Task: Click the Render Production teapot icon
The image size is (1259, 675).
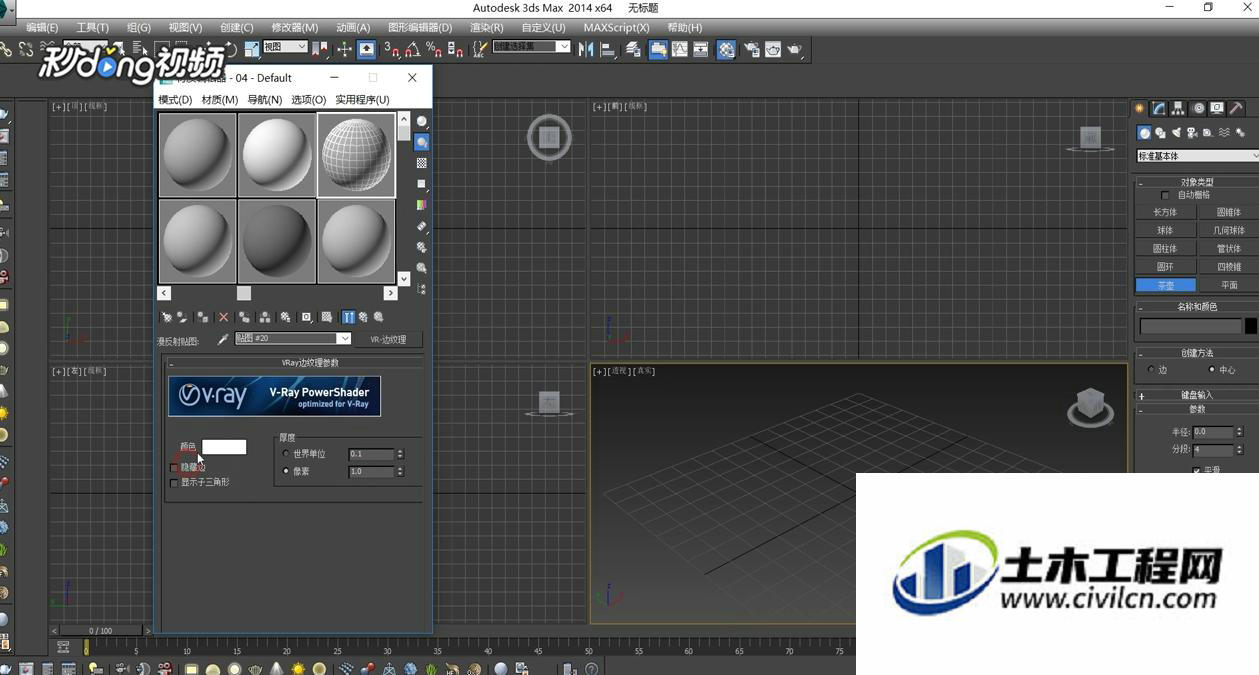Action: [x=794, y=49]
